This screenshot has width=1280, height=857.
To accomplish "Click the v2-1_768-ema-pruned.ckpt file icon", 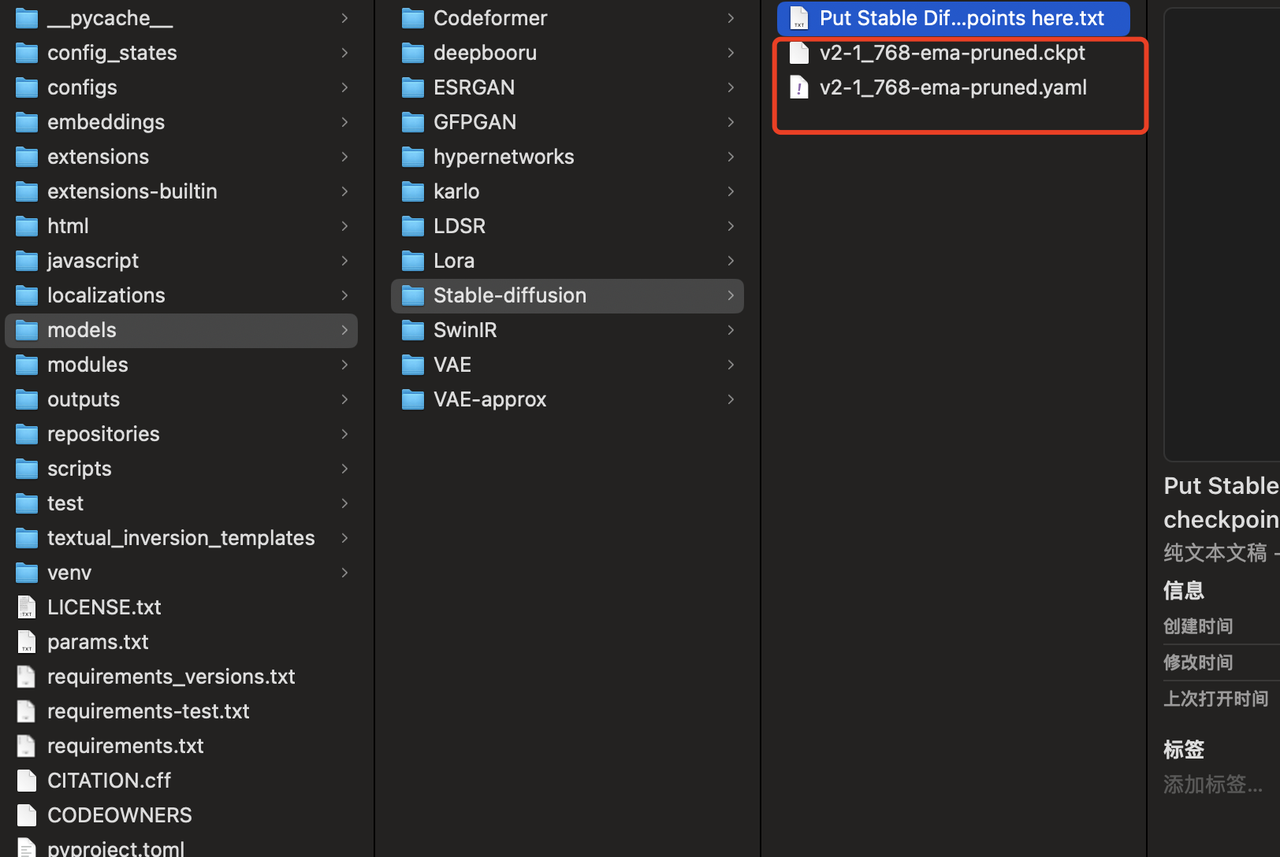I will [x=799, y=53].
